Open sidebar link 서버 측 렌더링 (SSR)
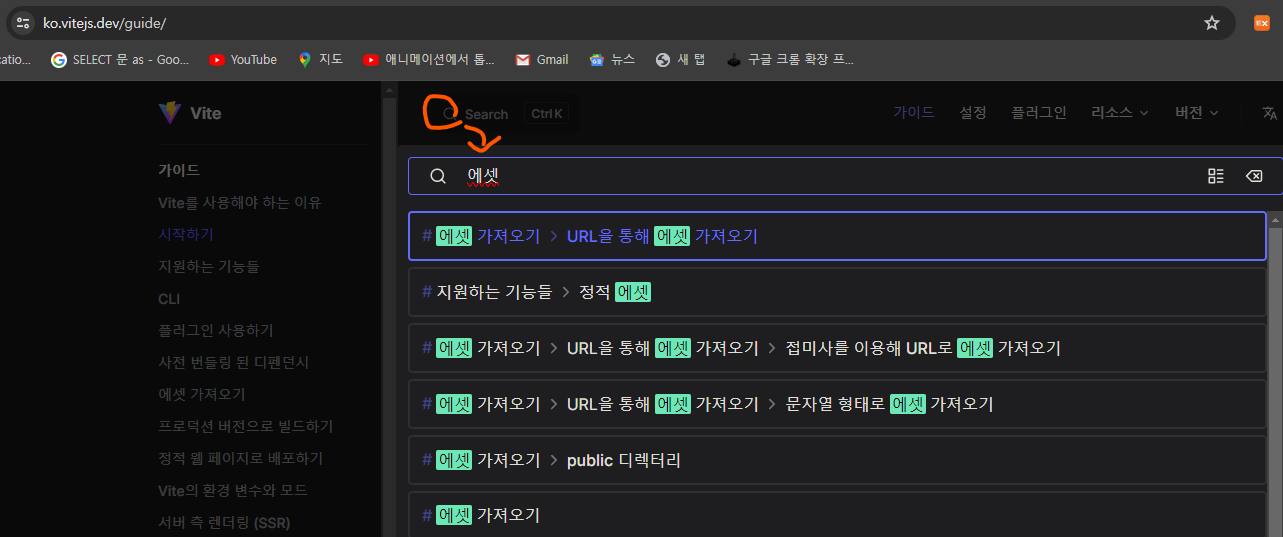The image size is (1283, 537). coord(224,522)
